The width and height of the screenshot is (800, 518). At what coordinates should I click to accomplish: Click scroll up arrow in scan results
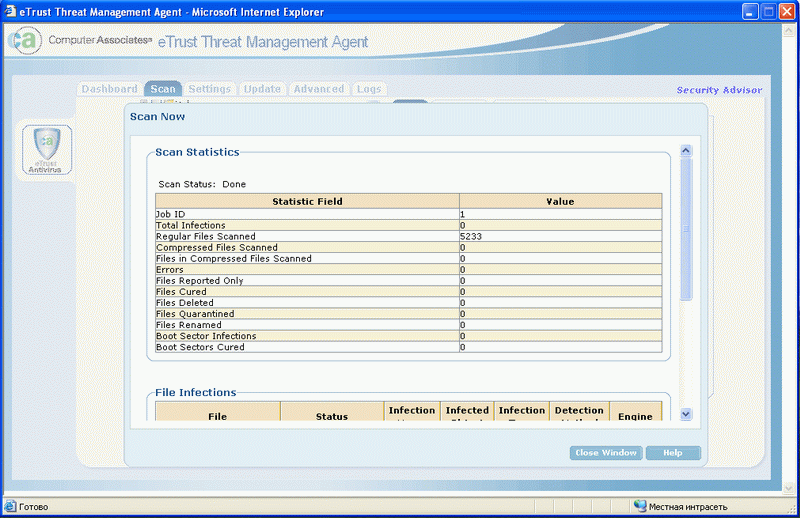(x=686, y=151)
